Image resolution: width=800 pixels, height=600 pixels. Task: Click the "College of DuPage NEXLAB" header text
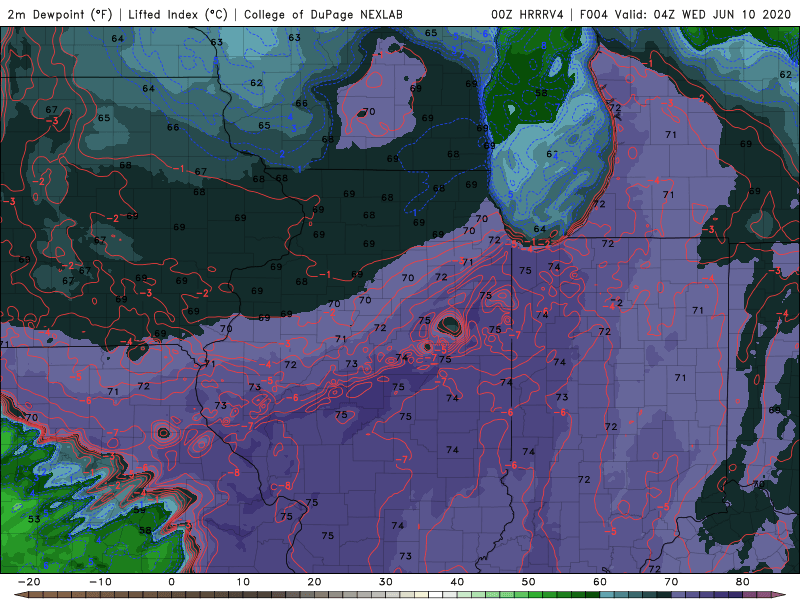[x=323, y=14]
